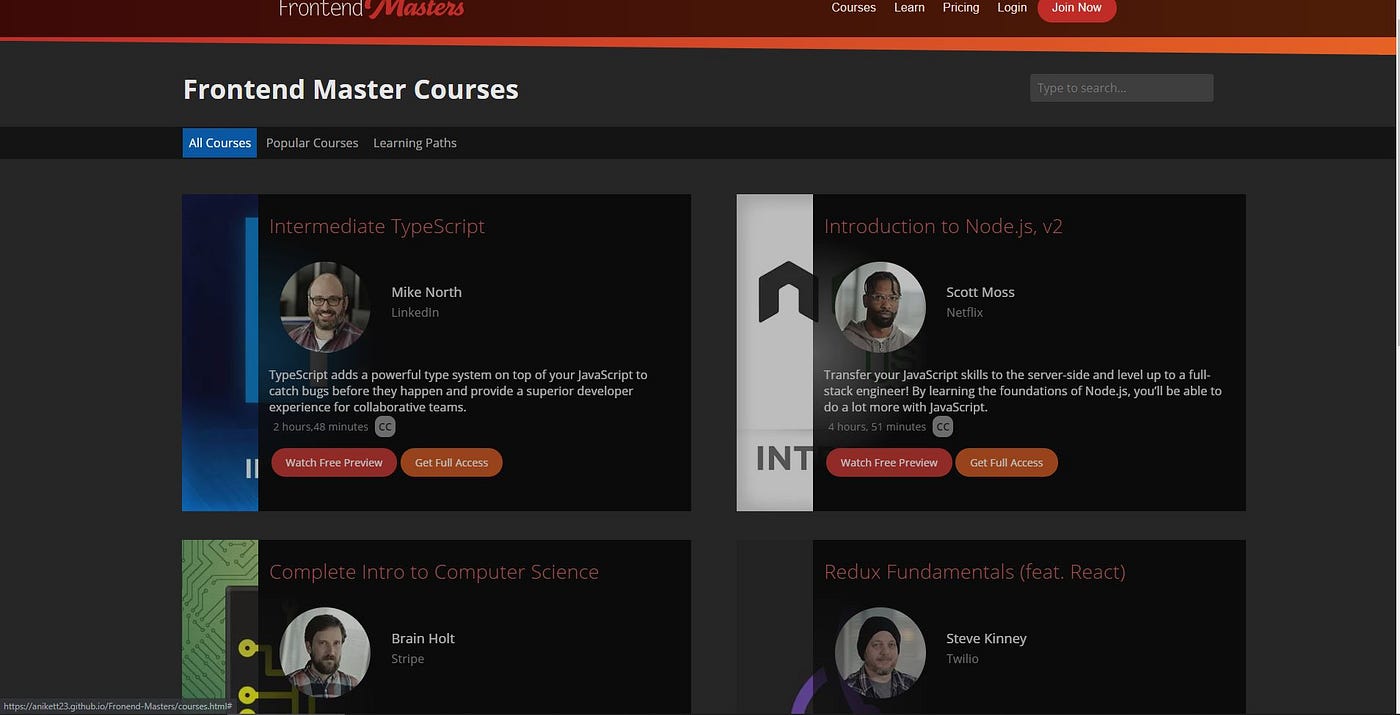The height and width of the screenshot is (715, 1400).
Task: Click Watch Free Preview for Intermediate TypeScript
Action: tap(333, 462)
